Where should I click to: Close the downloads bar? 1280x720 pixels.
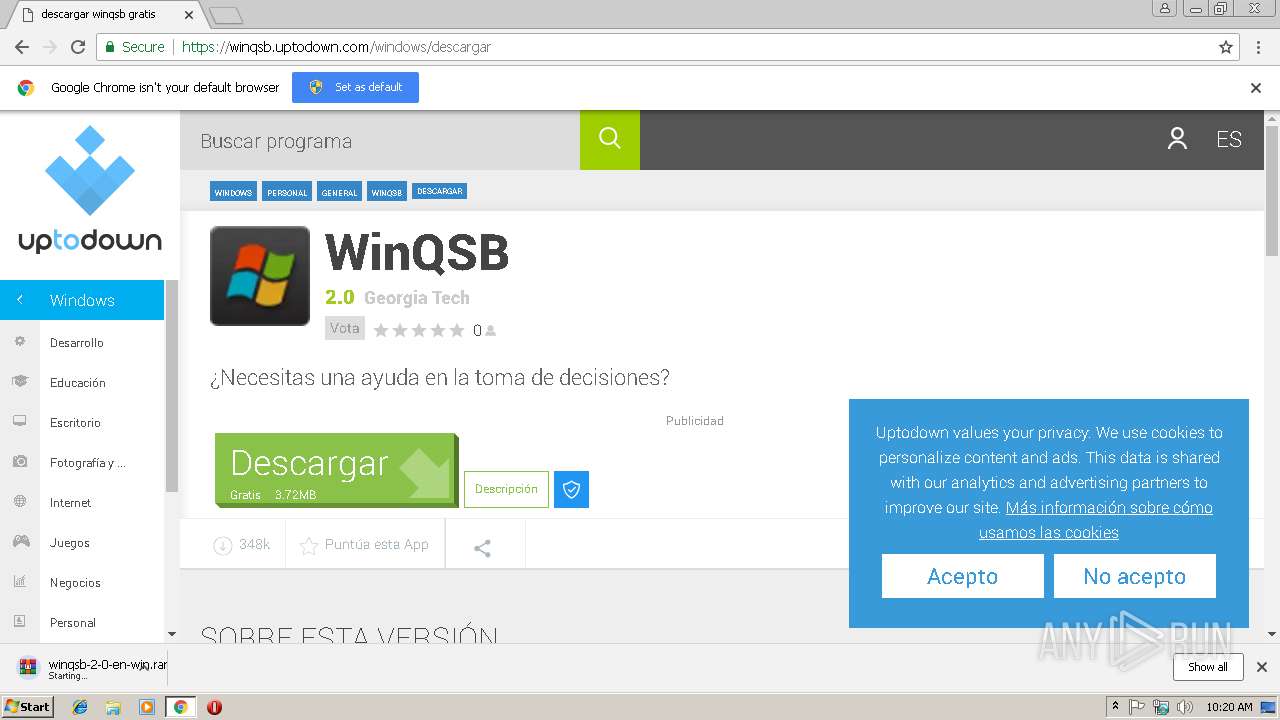pos(1262,667)
